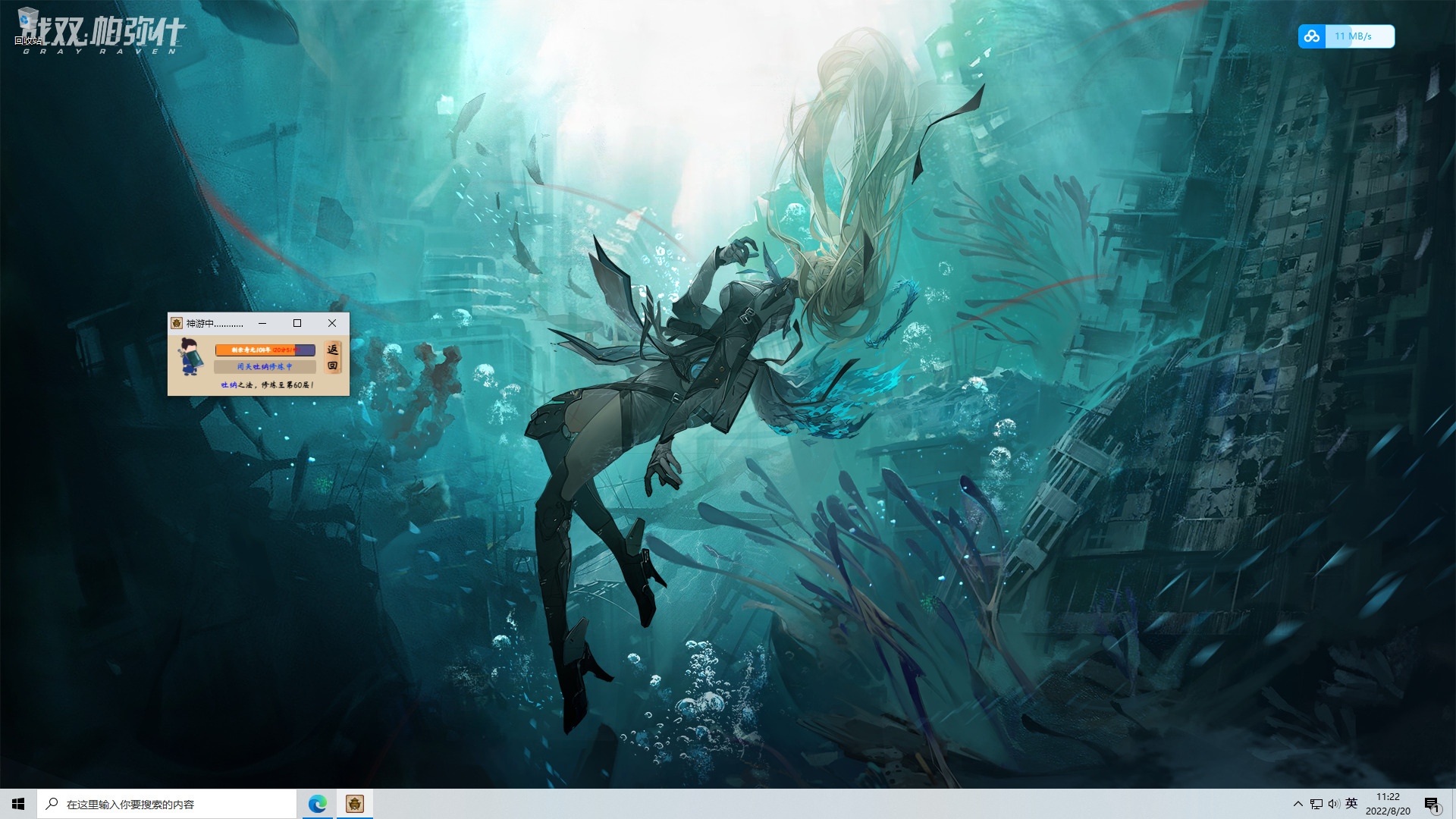Open the volume control tray icon

pos(1334,804)
